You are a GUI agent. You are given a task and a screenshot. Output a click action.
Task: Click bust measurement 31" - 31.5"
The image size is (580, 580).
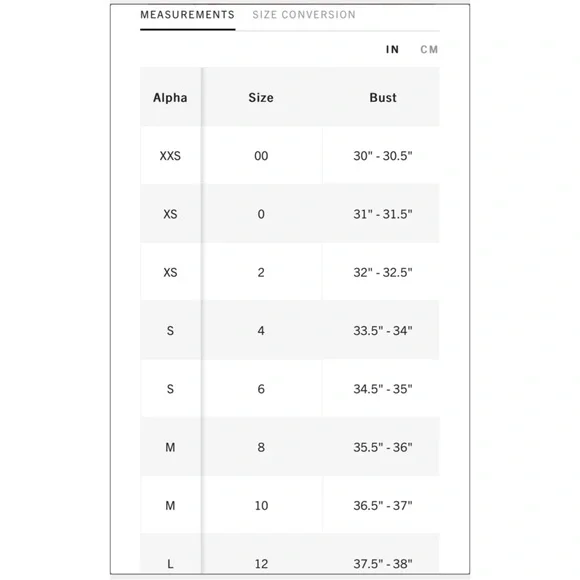coord(383,214)
